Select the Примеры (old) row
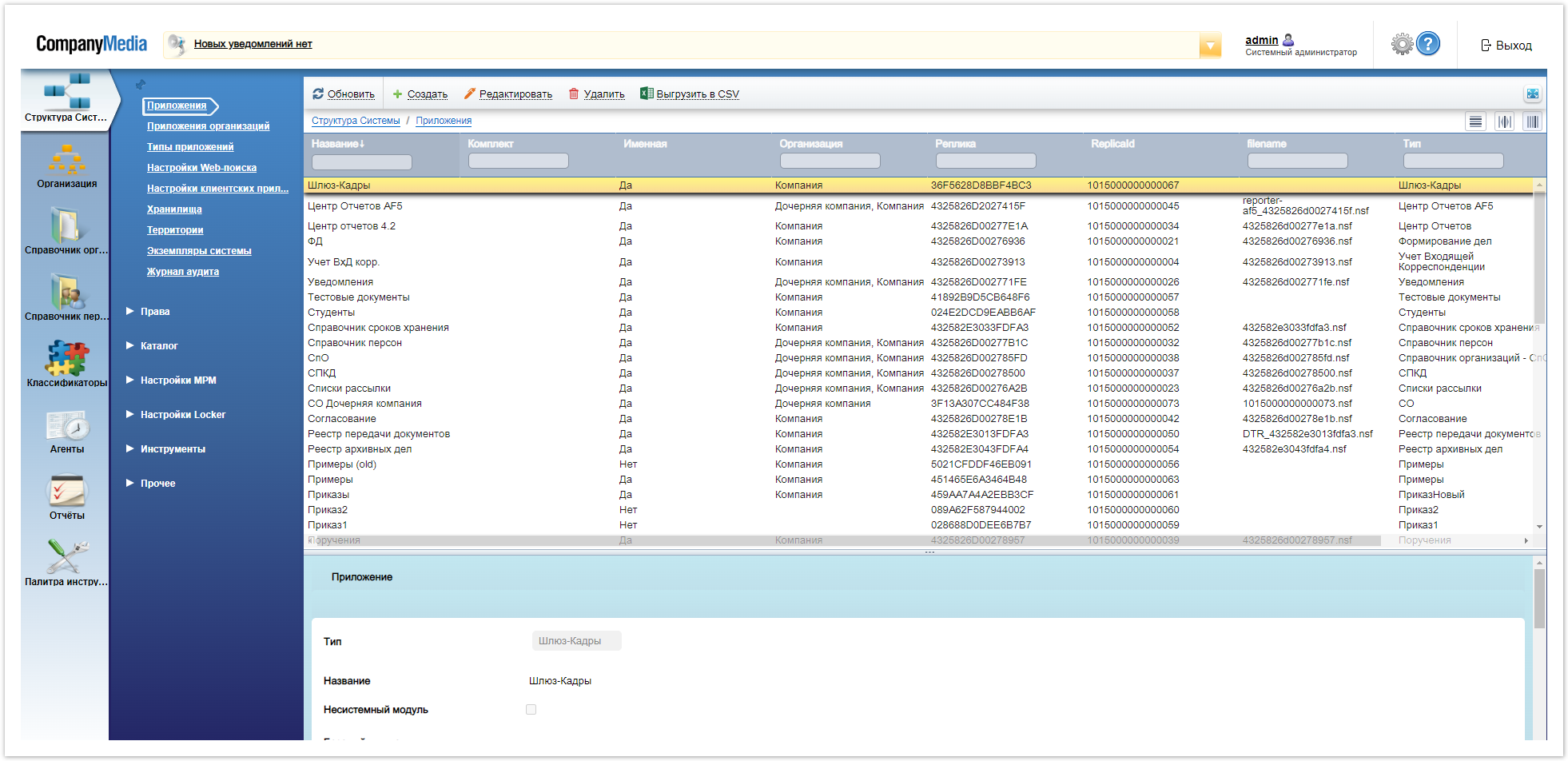This screenshot has width=1568, height=761. [918, 464]
